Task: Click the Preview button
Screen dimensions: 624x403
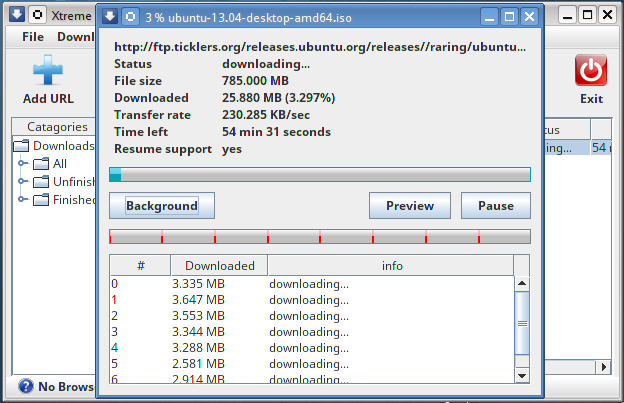Action: pyautogui.click(x=410, y=206)
